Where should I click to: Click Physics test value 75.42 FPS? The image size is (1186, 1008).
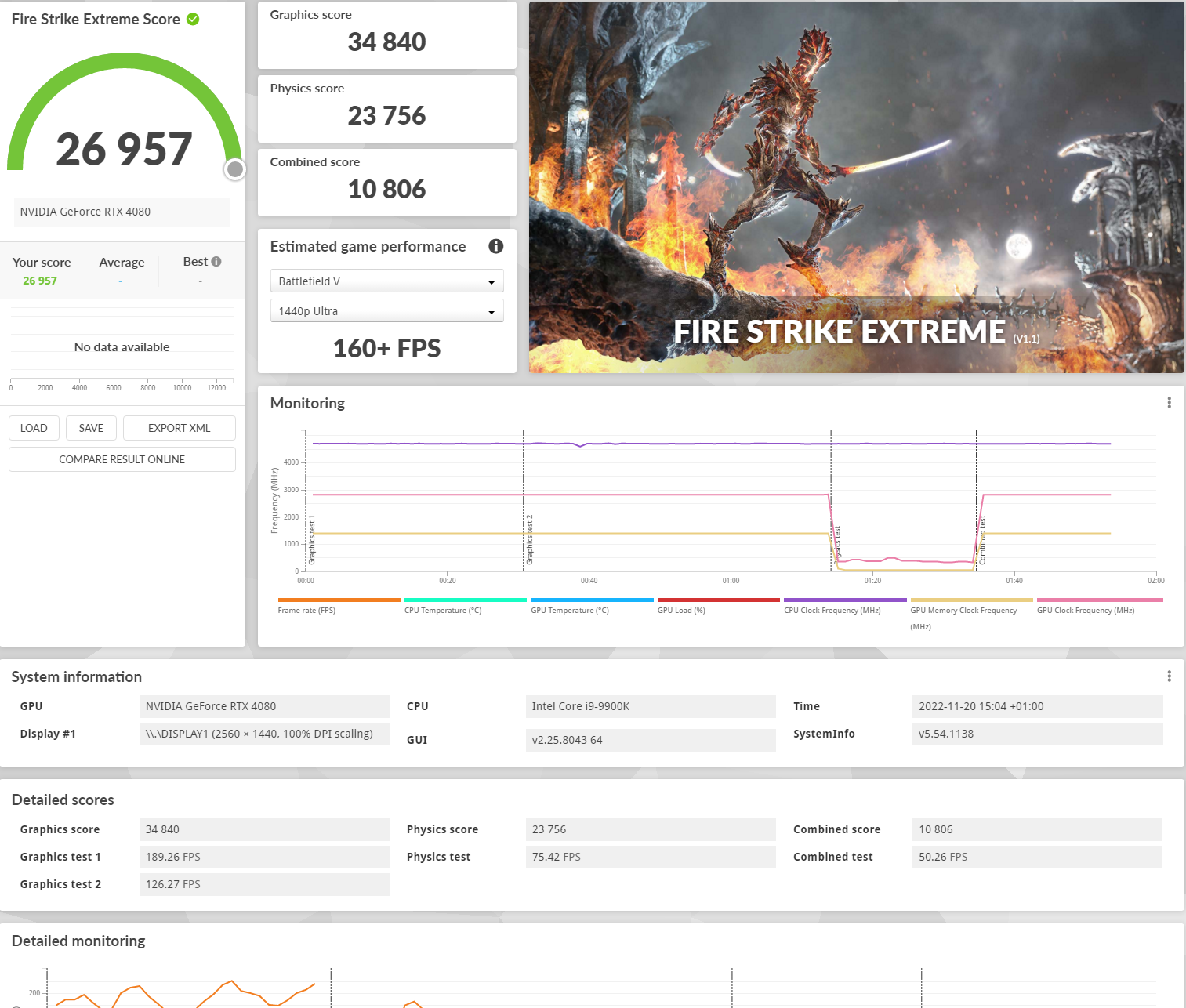[651, 857]
